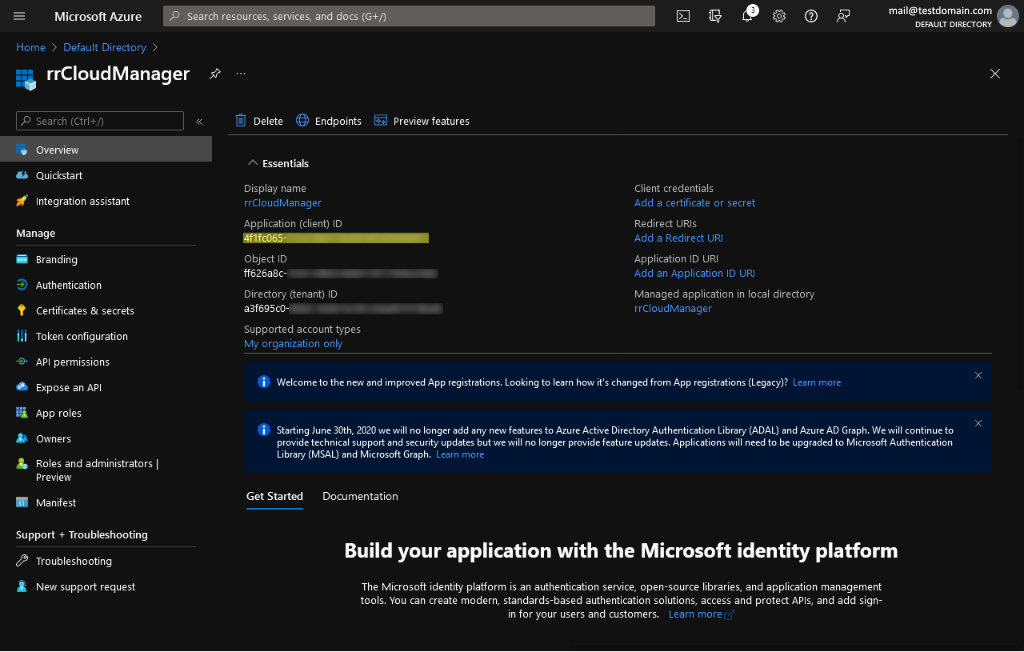
Task: Click the API permissions icon
Action: (22, 361)
